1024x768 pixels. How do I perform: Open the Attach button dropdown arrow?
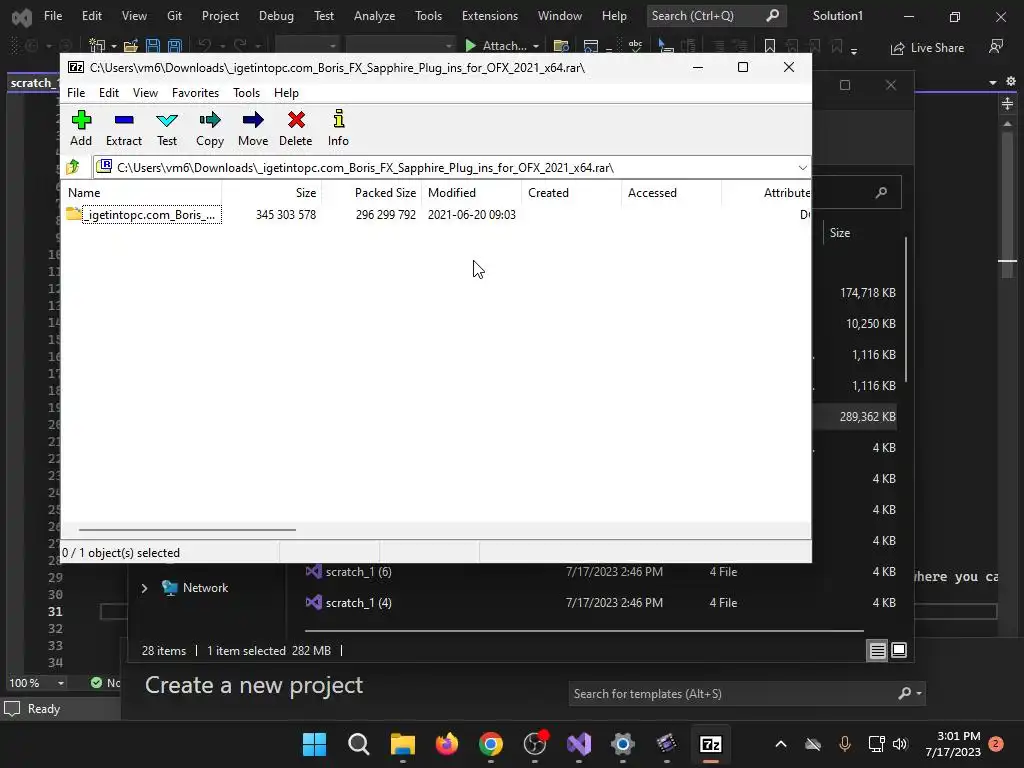point(536,46)
